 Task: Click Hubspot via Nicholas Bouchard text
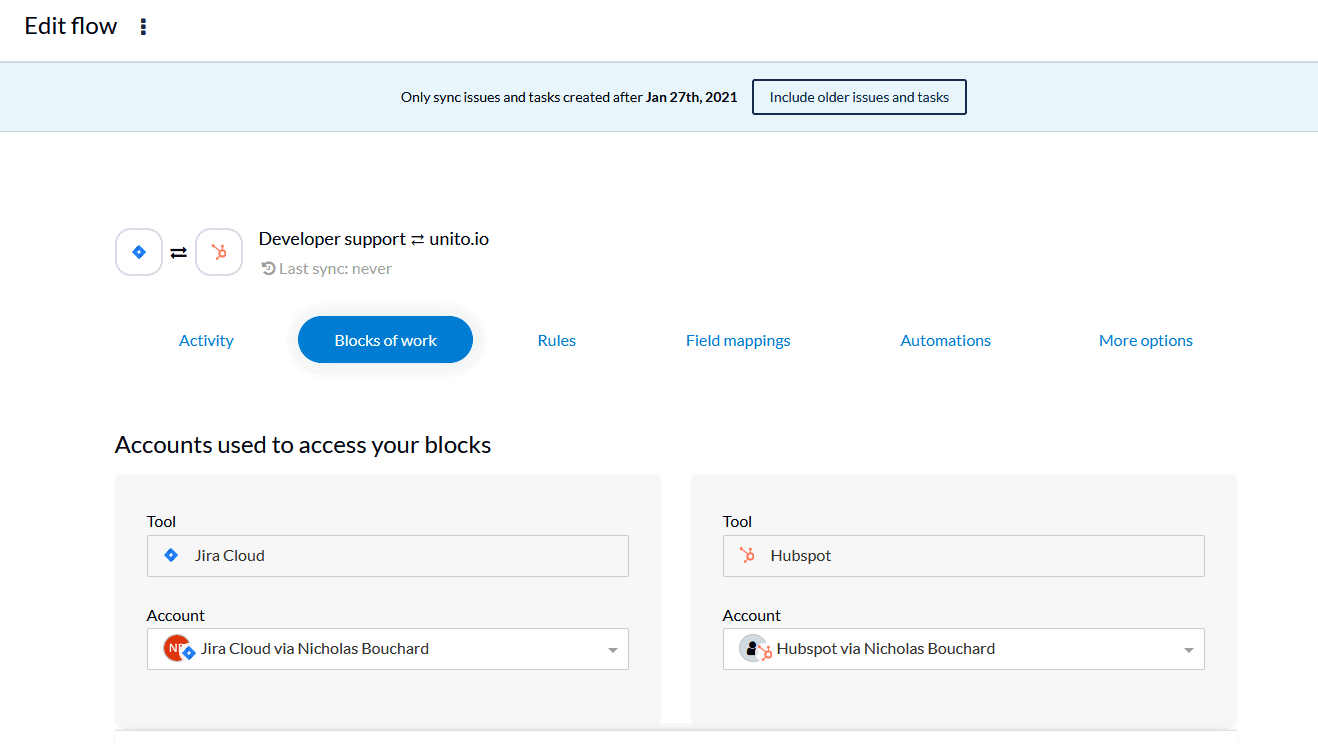pyautogui.click(x=886, y=648)
